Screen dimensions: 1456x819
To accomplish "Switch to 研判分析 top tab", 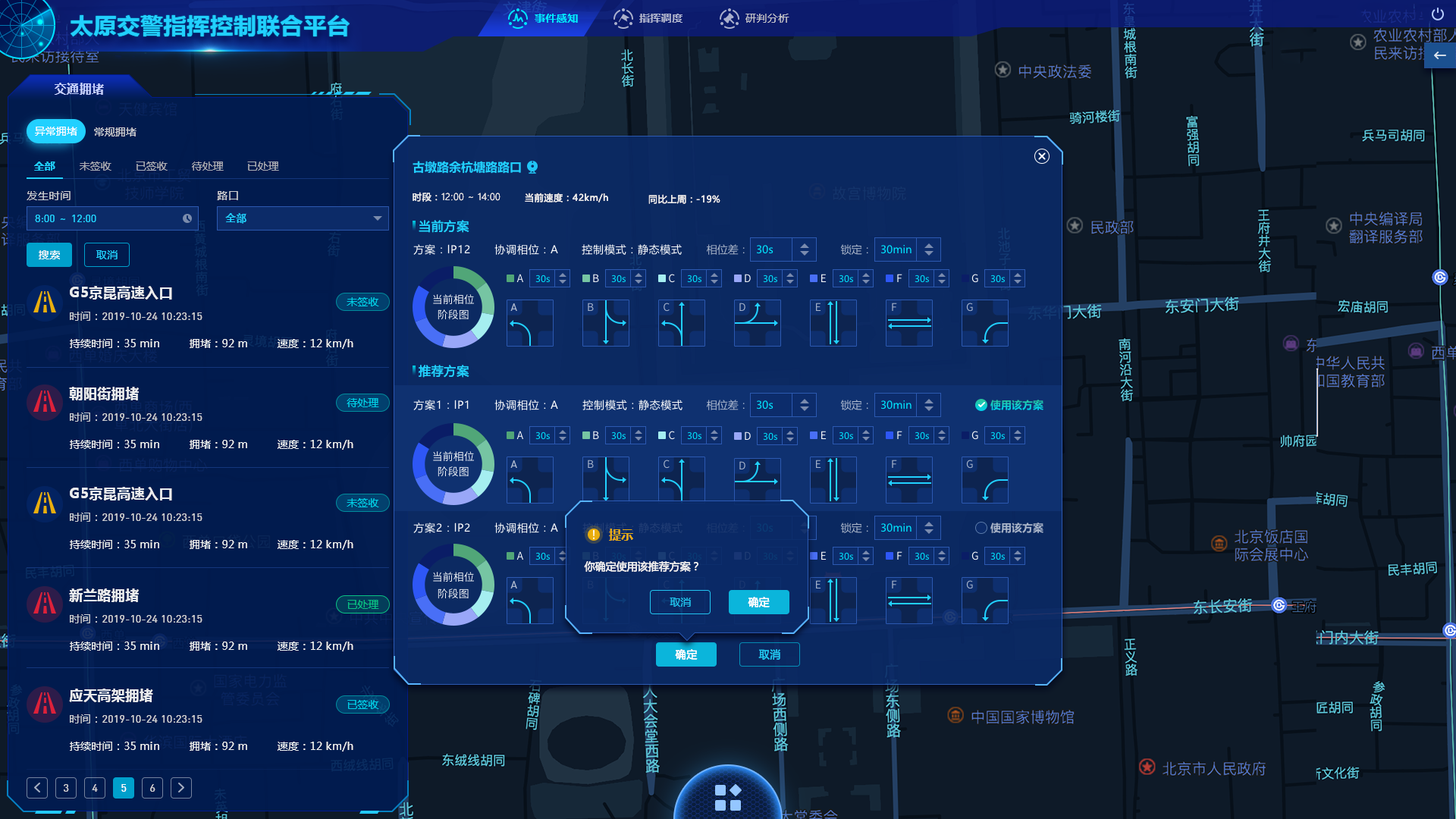I will (755, 18).
